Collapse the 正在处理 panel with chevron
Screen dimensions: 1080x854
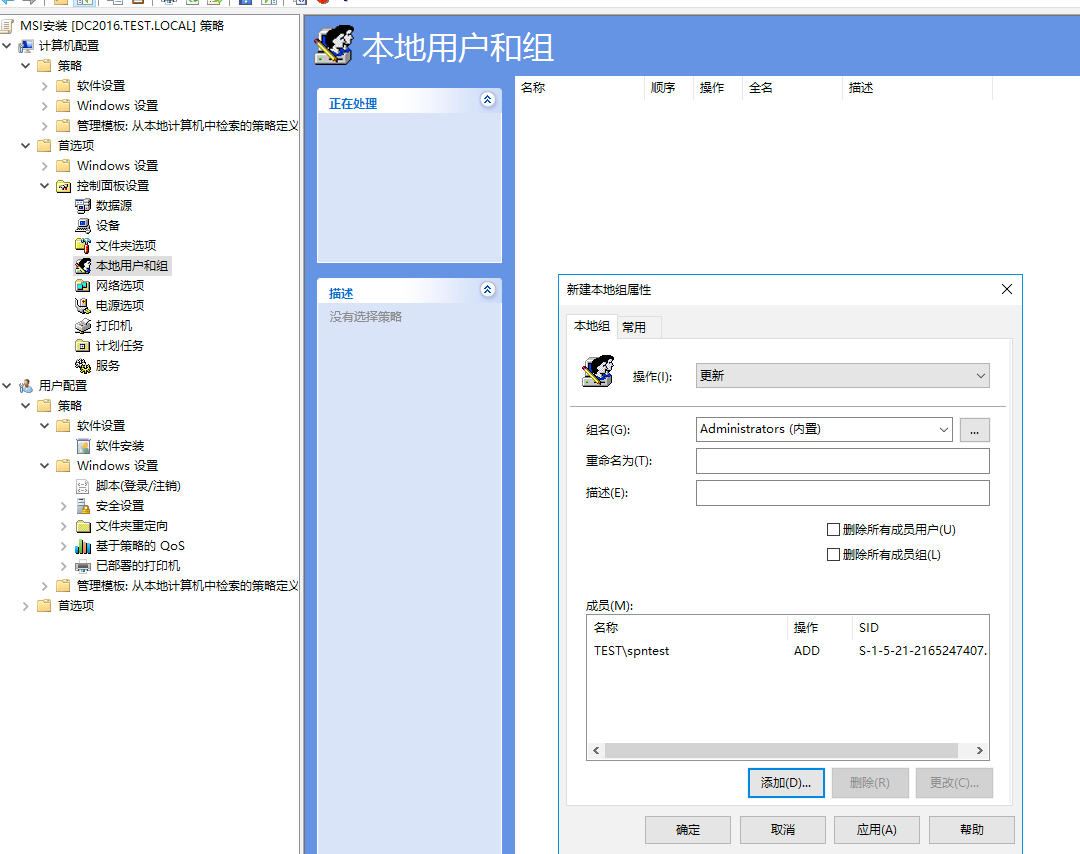coord(487,100)
